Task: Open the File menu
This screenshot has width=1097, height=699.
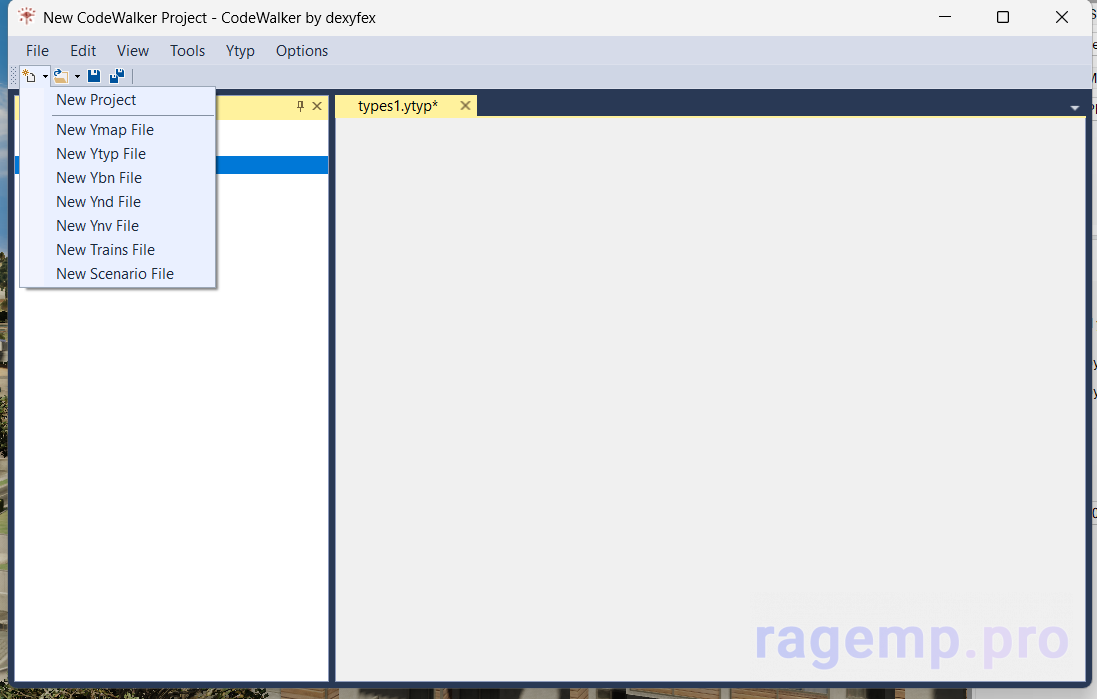Action: [x=37, y=51]
